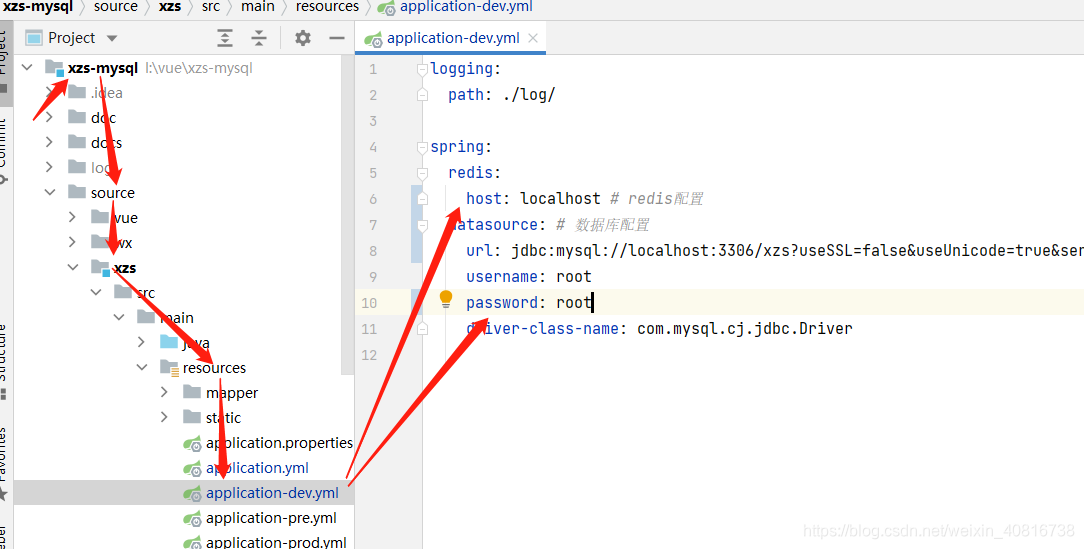This screenshot has height=549, width=1084.
Task: Close the application-dev.yml editor tab
Action: click(533, 38)
